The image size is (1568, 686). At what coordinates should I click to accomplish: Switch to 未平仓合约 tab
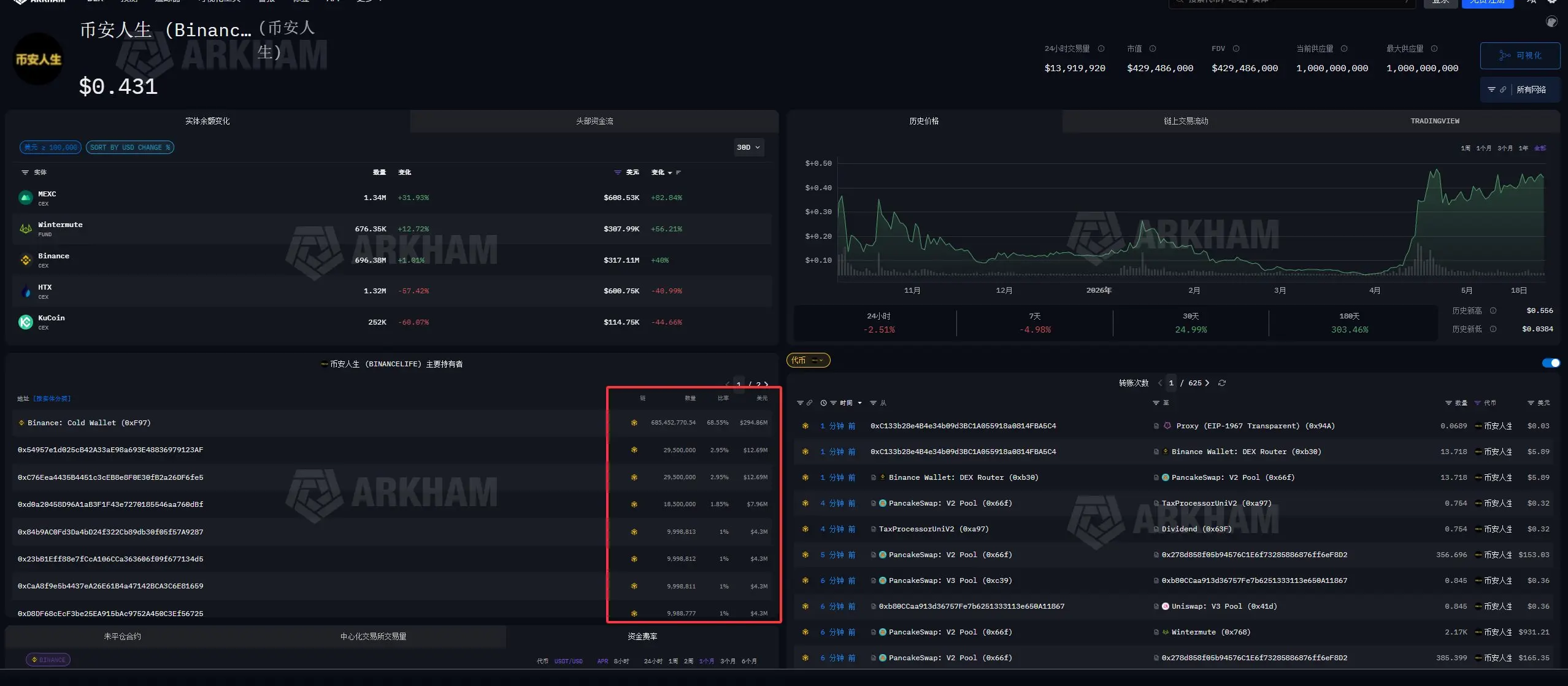pos(122,636)
